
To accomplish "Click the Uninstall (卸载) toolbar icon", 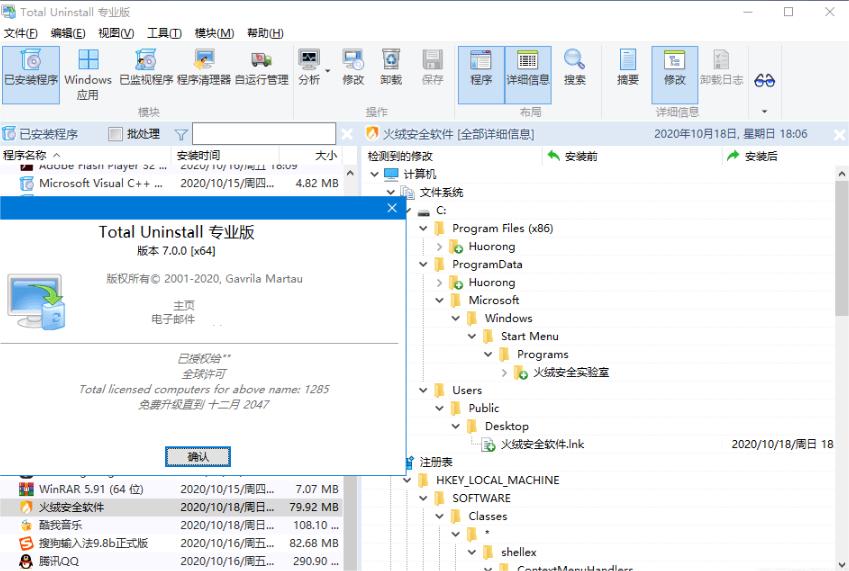I will tap(391, 68).
